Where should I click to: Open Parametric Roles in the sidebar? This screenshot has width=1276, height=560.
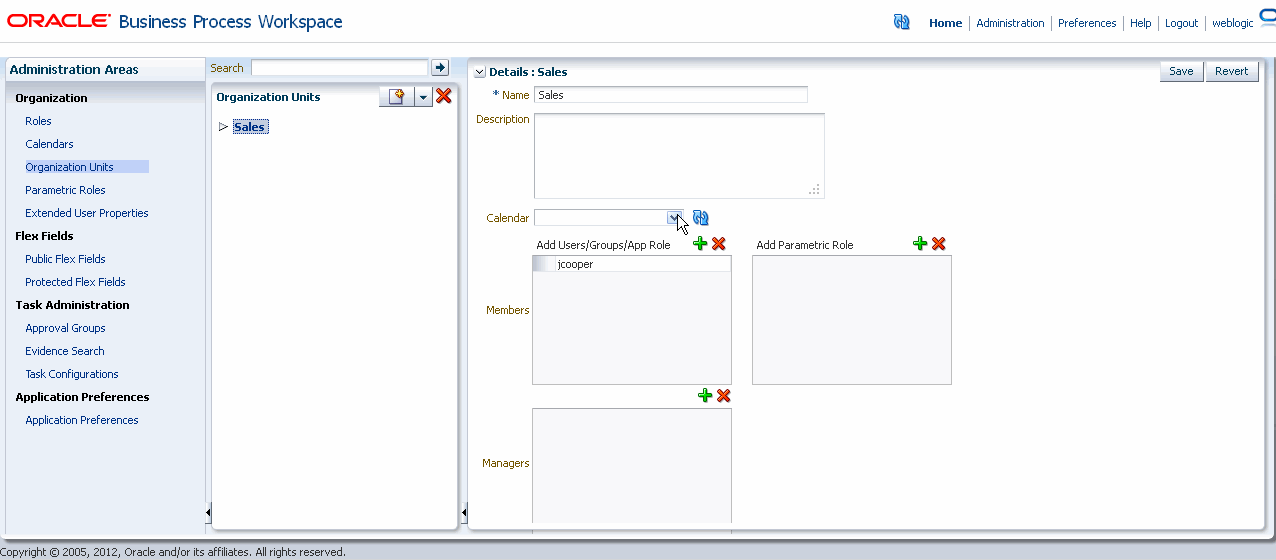65,190
